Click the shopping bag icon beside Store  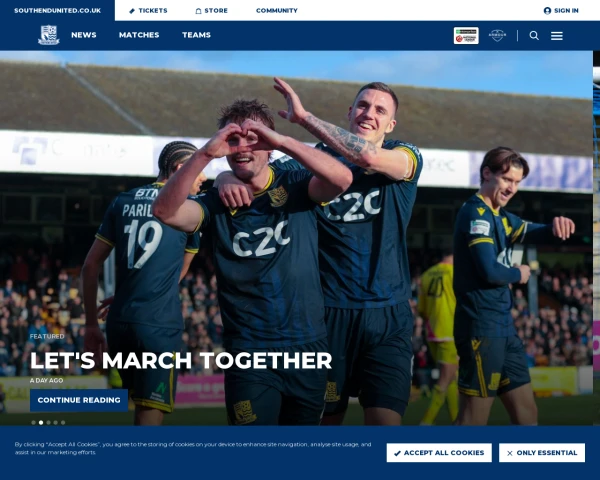(198, 11)
